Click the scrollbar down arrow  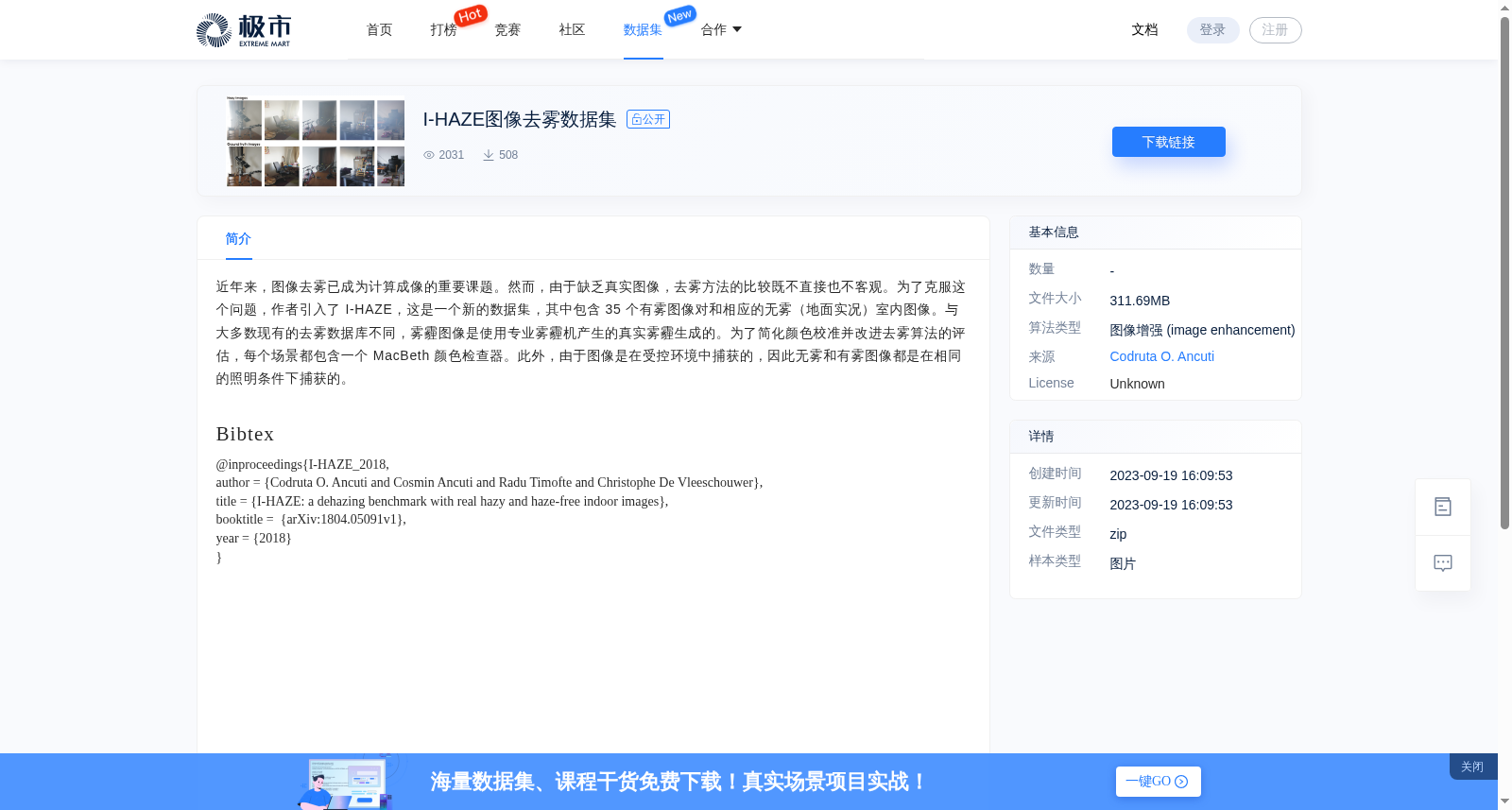[x=1504, y=801]
